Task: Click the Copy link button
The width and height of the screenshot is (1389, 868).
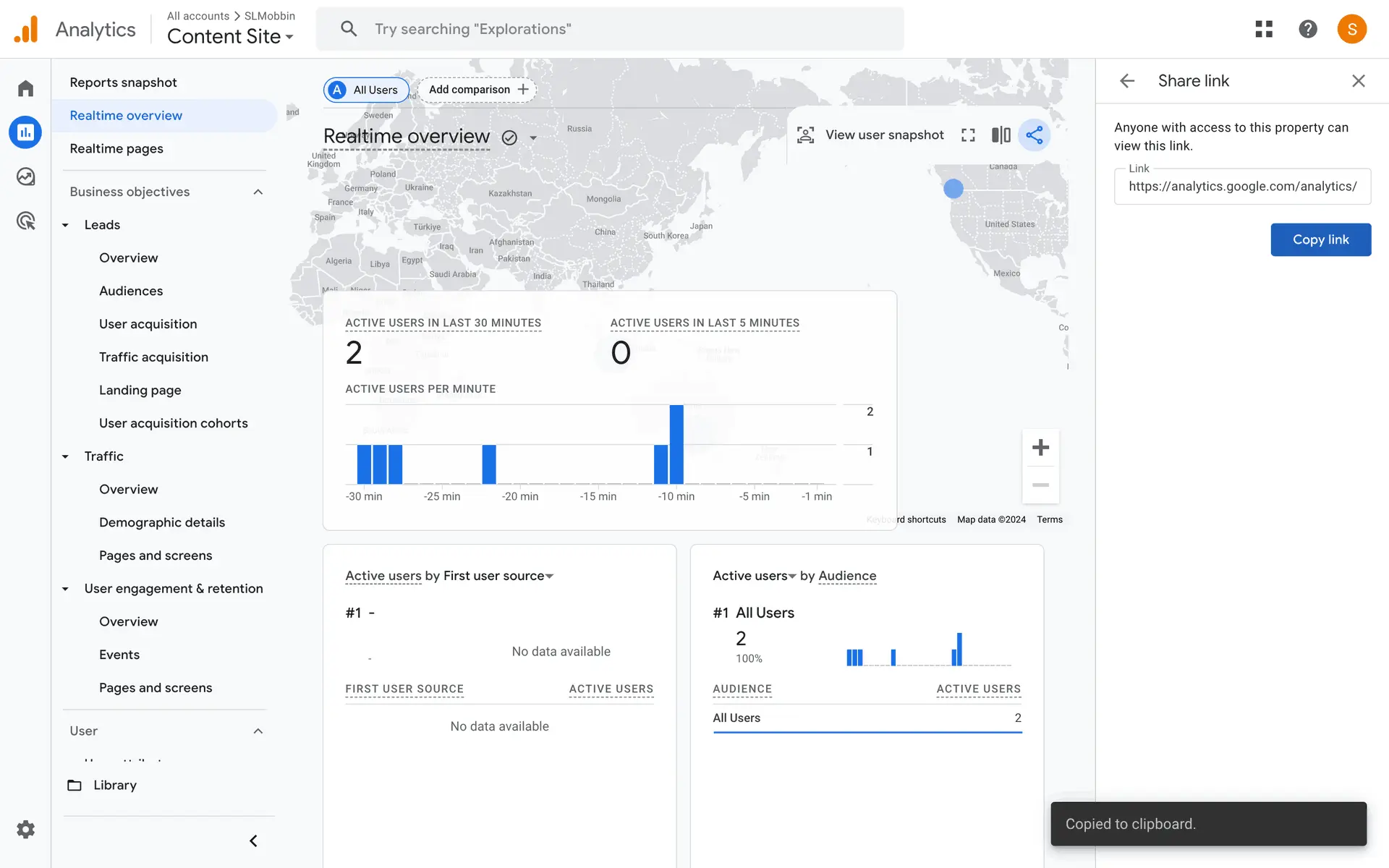Action: click(1320, 239)
